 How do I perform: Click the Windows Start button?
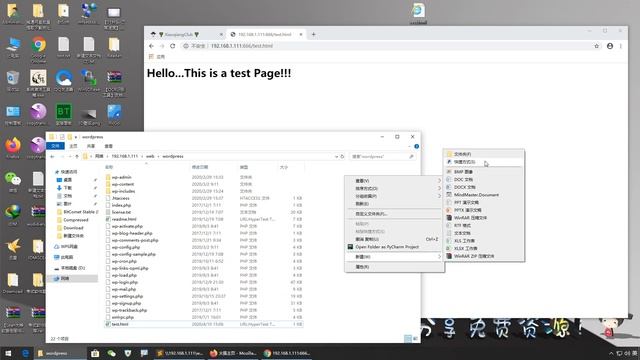click(x=8, y=353)
